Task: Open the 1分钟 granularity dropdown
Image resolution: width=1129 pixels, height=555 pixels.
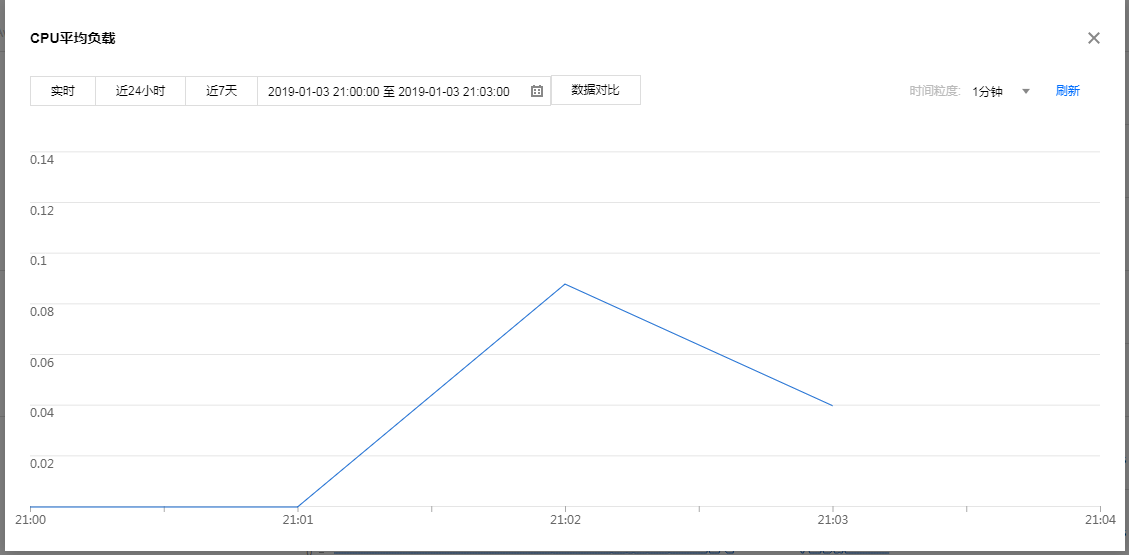Action: click(x=988, y=92)
